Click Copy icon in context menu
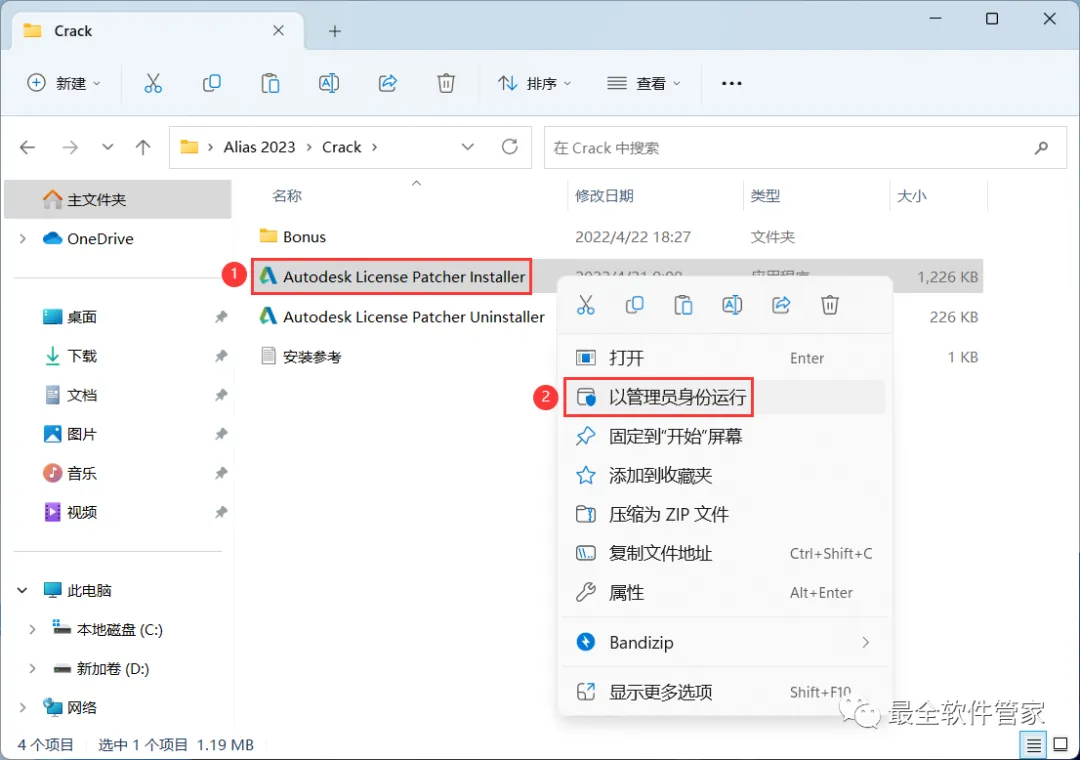 pyautogui.click(x=634, y=305)
